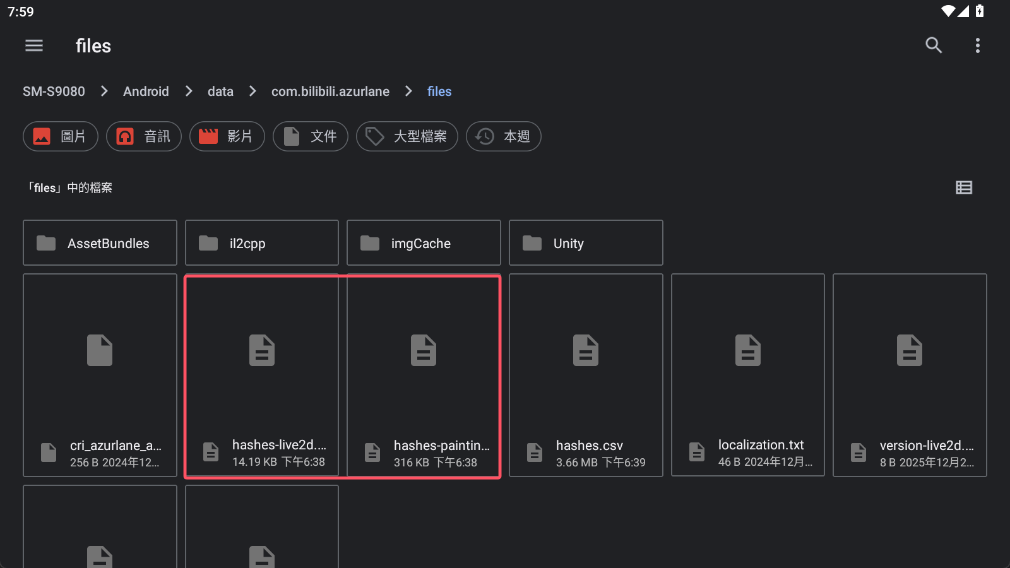Image resolution: width=1010 pixels, height=568 pixels.
Task: Filter by 影片 videos chip
Action: coord(227,137)
